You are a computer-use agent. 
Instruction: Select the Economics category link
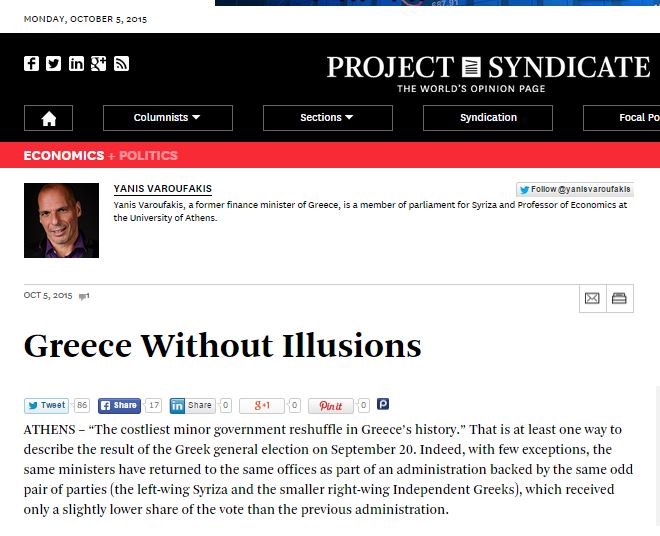[64, 155]
